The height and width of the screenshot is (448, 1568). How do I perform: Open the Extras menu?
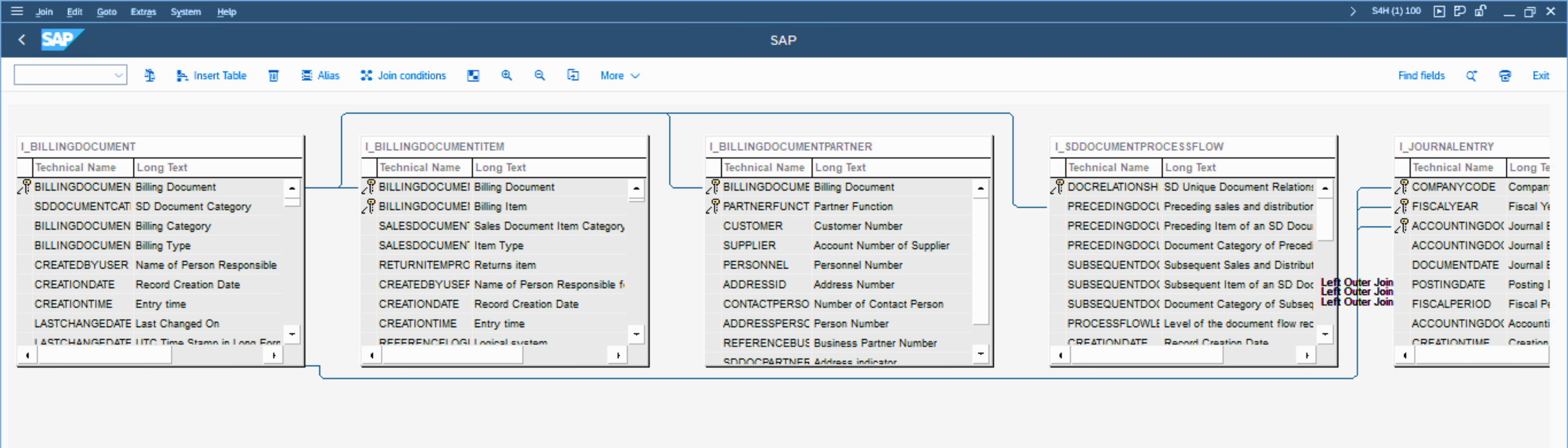143,12
